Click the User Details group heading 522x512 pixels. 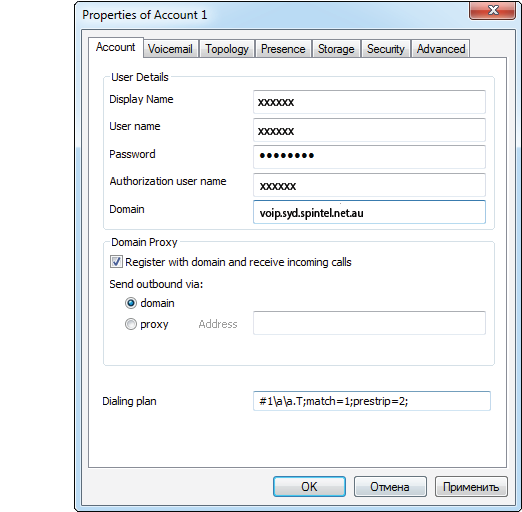pyautogui.click(x=140, y=77)
